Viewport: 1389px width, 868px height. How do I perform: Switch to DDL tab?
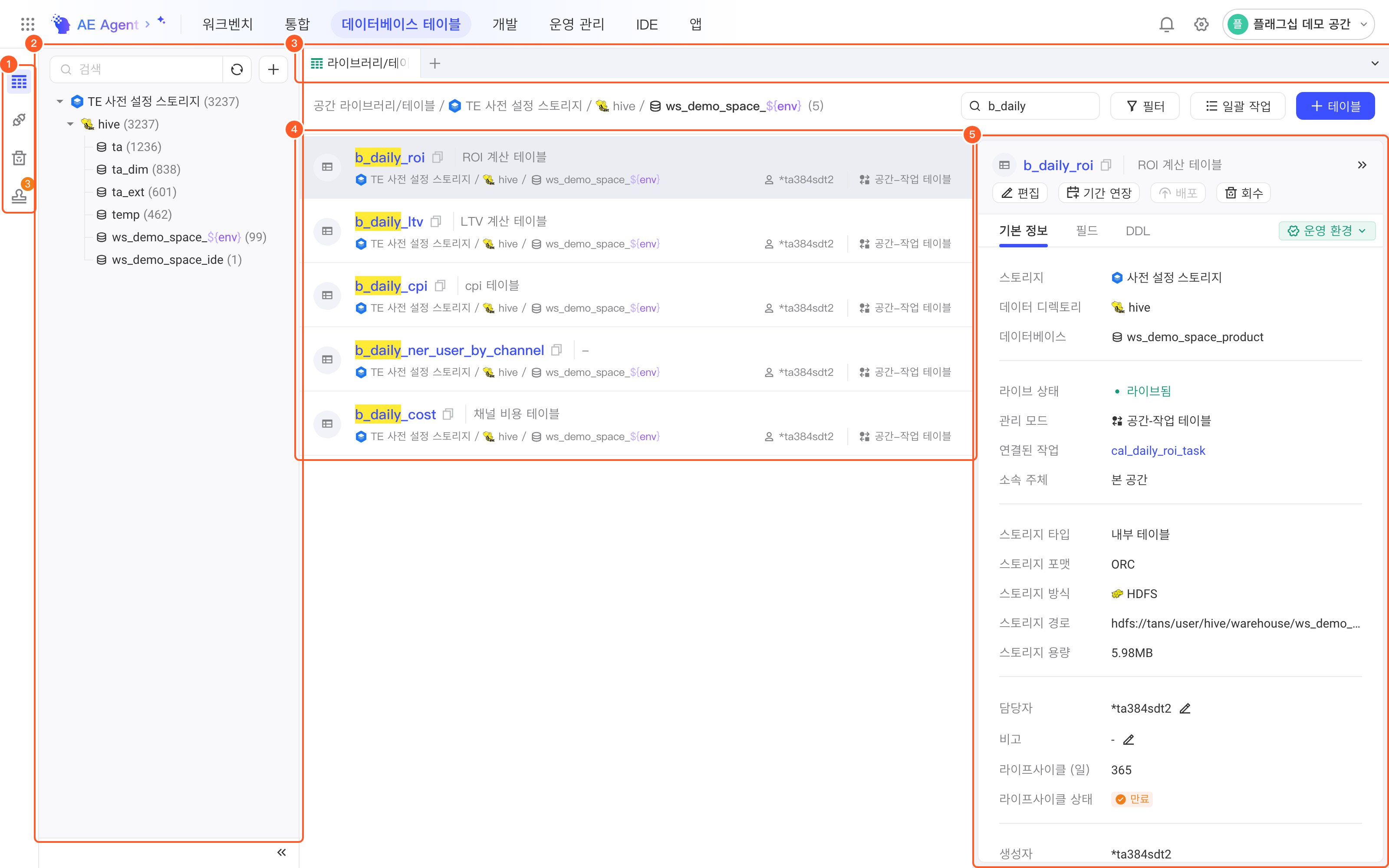tap(1138, 231)
